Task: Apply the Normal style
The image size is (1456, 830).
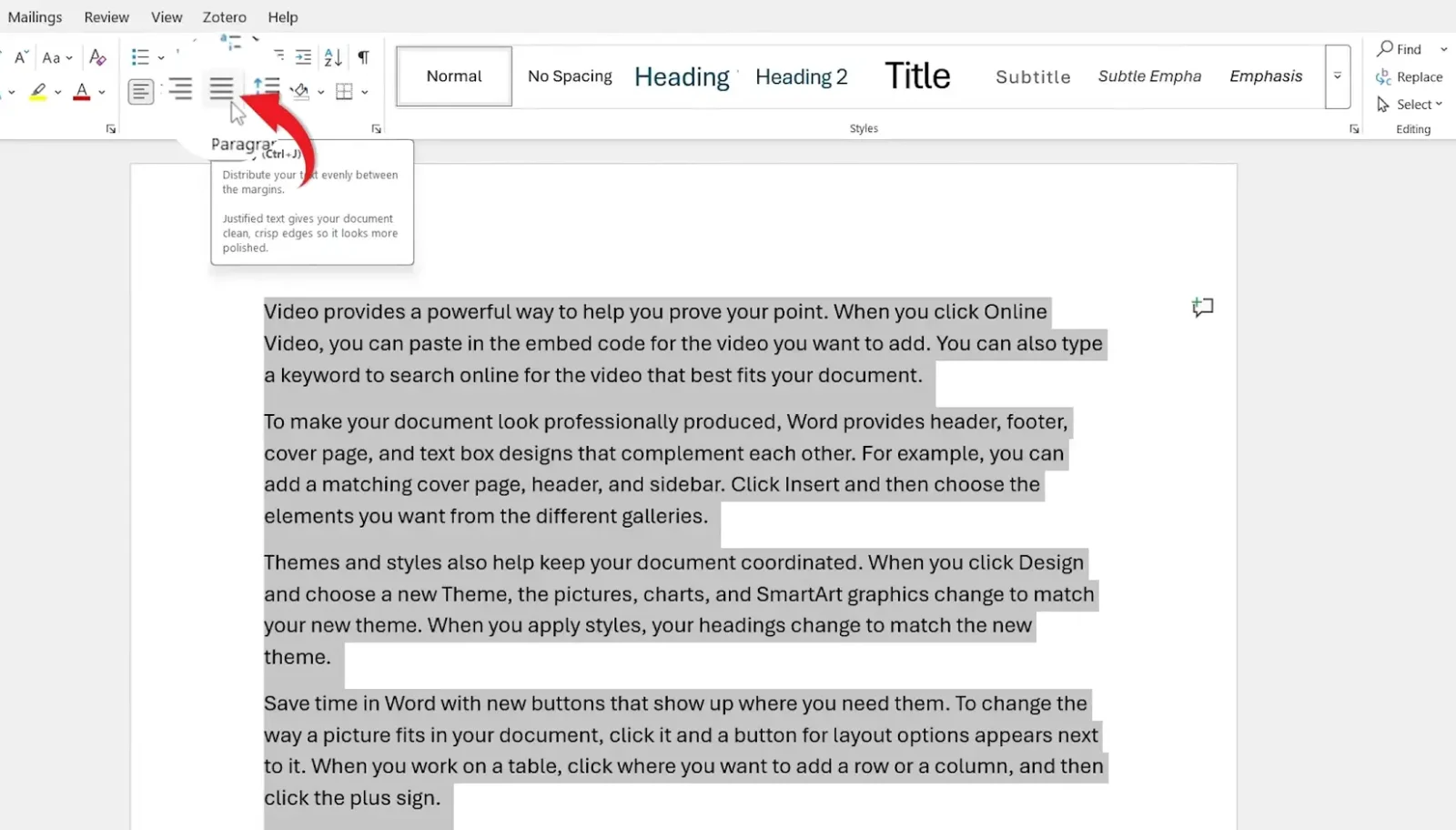Action: pyautogui.click(x=454, y=76)
